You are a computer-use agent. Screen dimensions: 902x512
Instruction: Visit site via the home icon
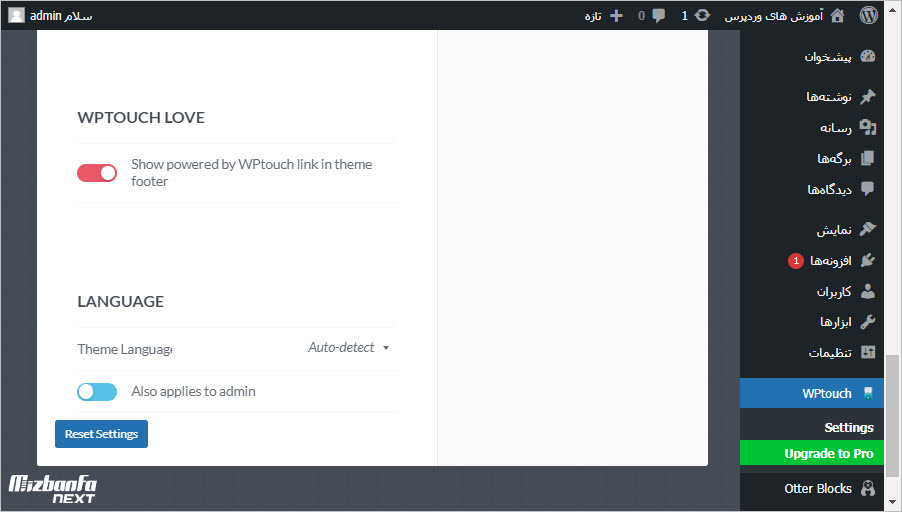point(838,16)
